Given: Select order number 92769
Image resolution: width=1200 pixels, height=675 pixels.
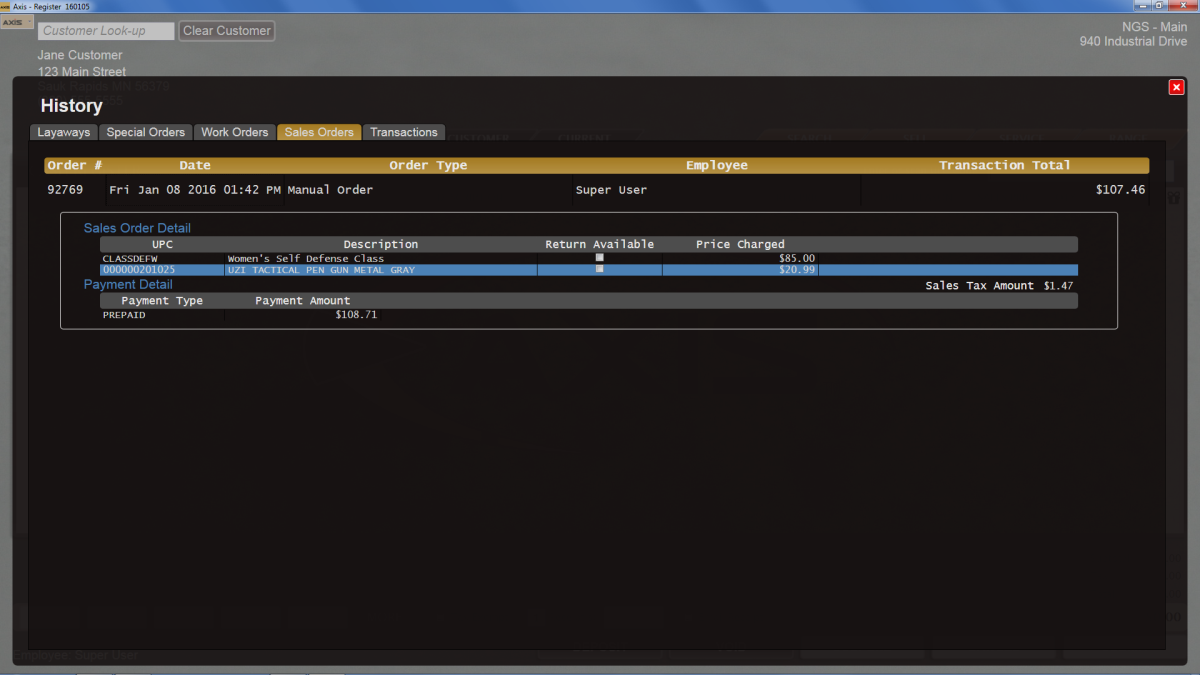Looking at the screenshot, I should point(66,190).
